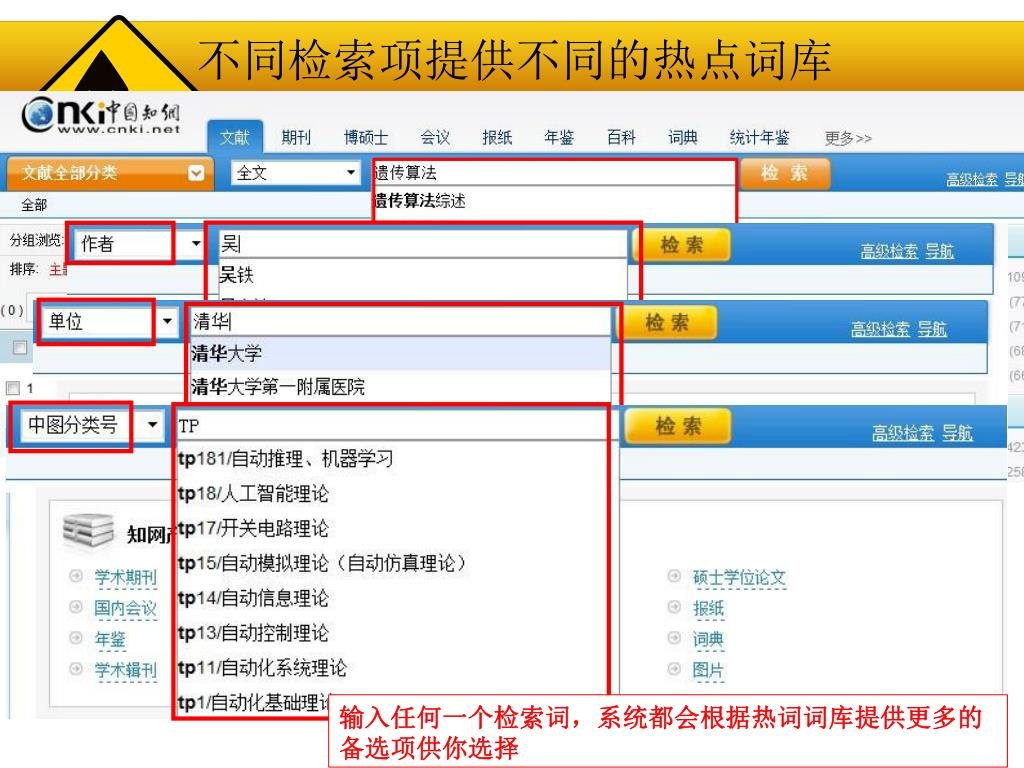Select the 会议 tab

point(435,138)
